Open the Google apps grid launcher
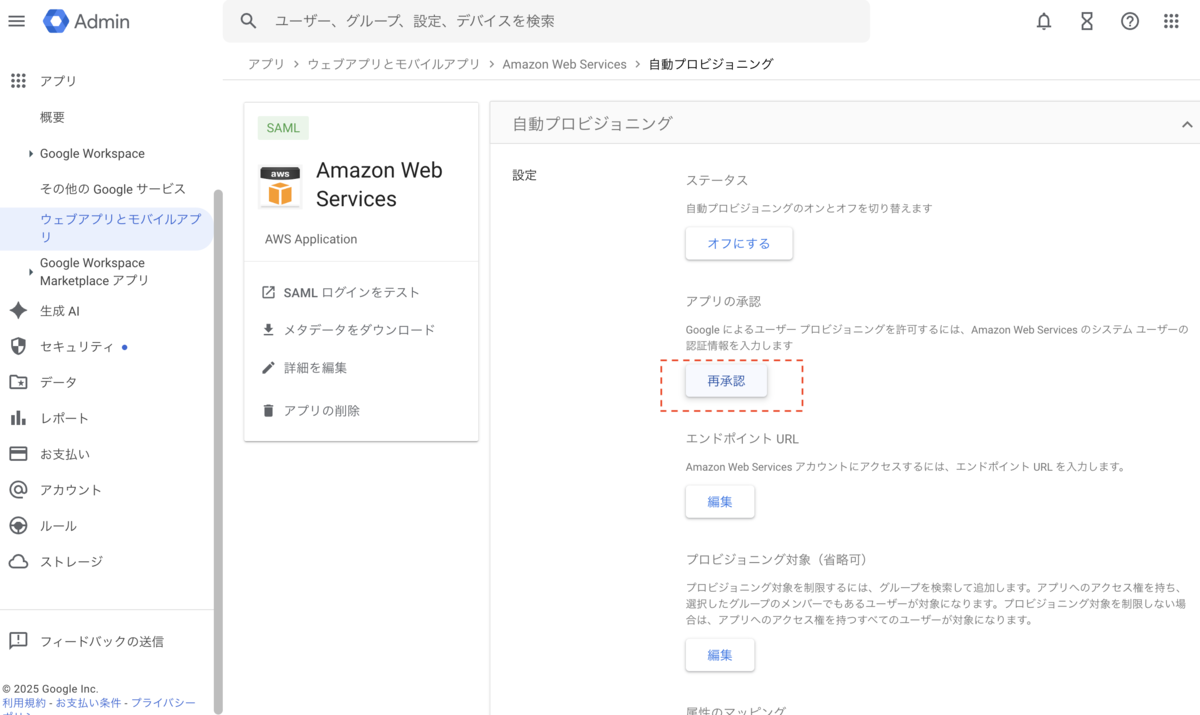 click(x=1171, y=21)
